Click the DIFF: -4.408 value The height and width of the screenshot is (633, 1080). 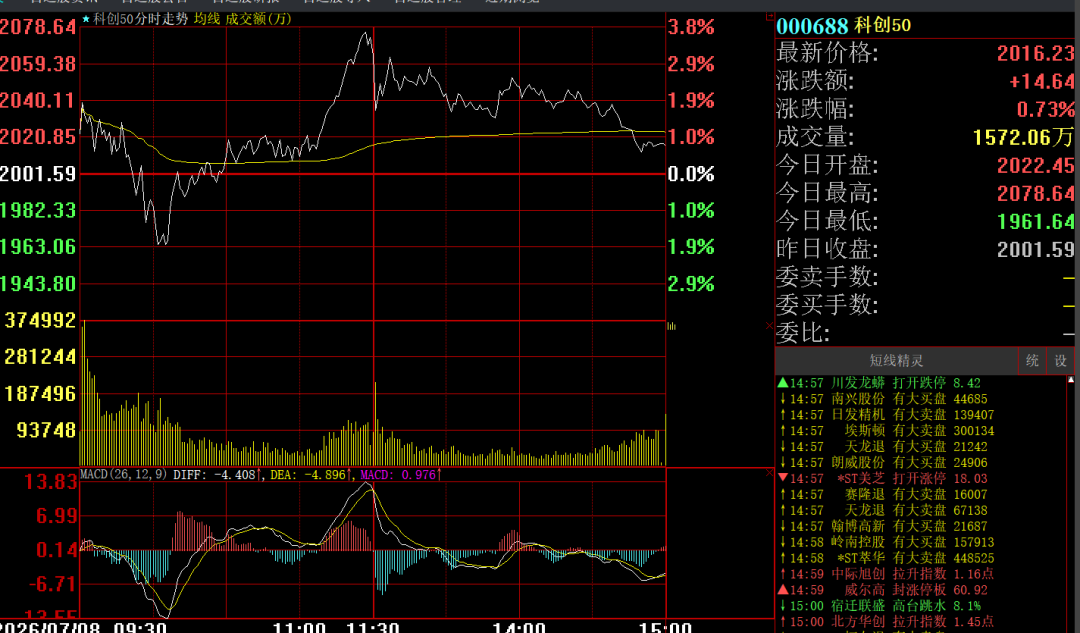coord(215,475)
